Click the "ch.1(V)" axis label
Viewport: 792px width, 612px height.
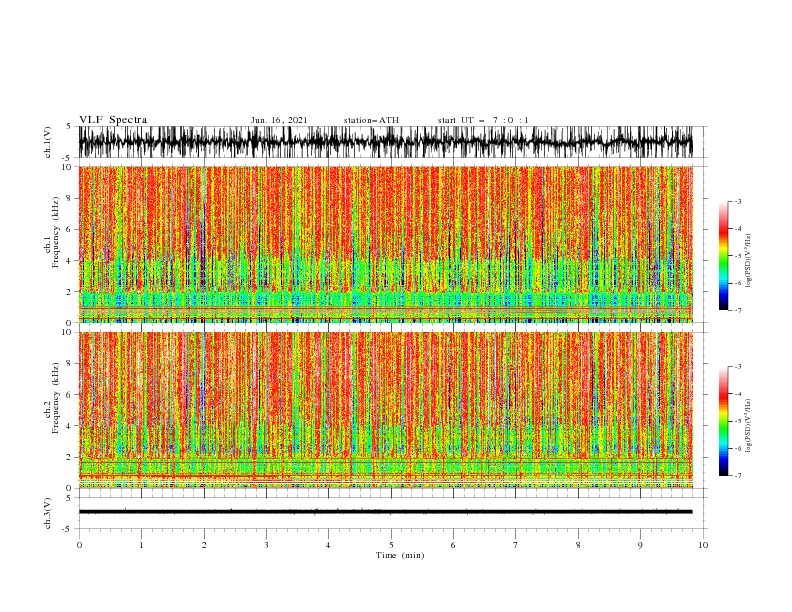tap(48, 142)
